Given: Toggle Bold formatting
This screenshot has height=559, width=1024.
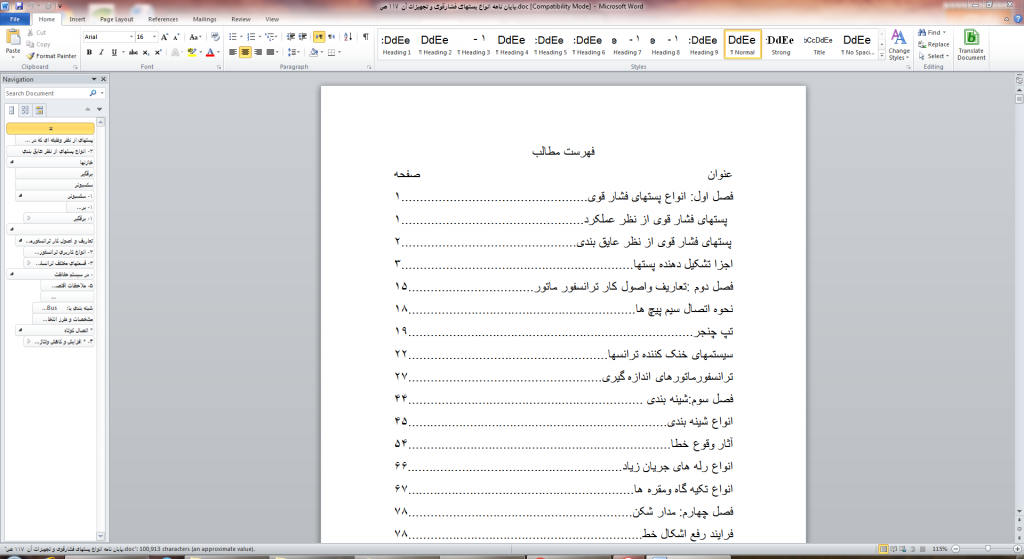Looking at the screenshot, I should (89, 52).
